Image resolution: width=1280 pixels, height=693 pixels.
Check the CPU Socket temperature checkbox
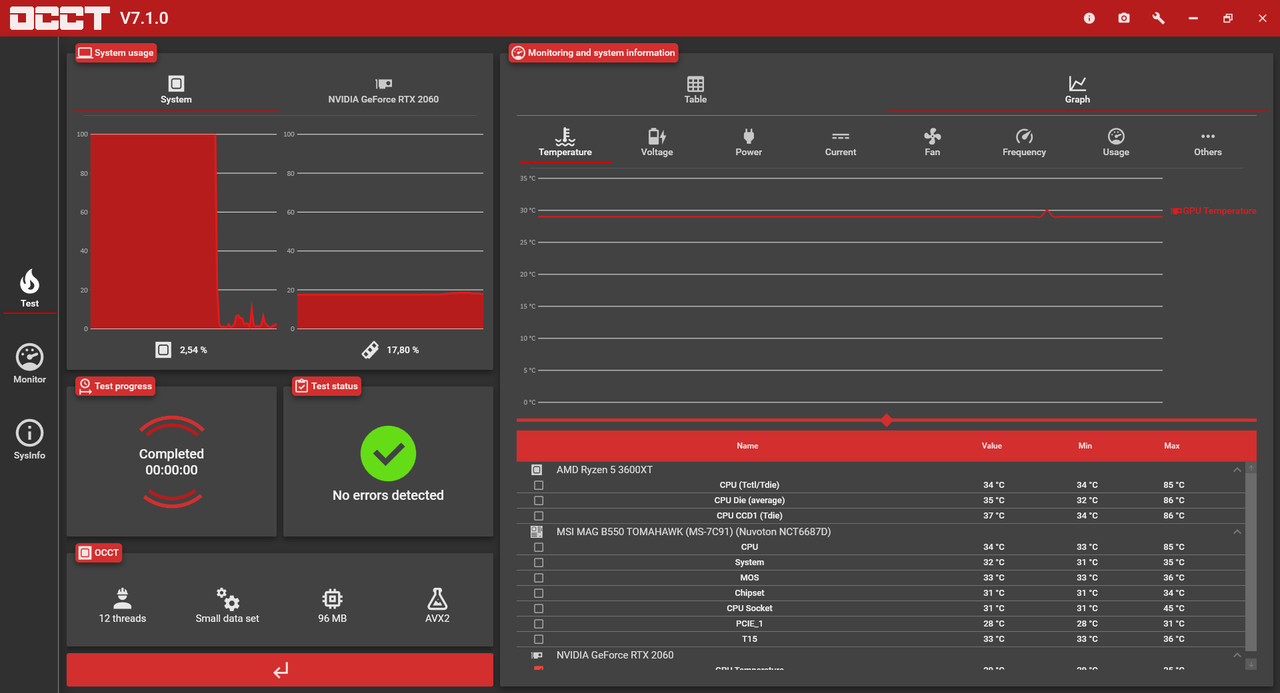pos(539,608)
